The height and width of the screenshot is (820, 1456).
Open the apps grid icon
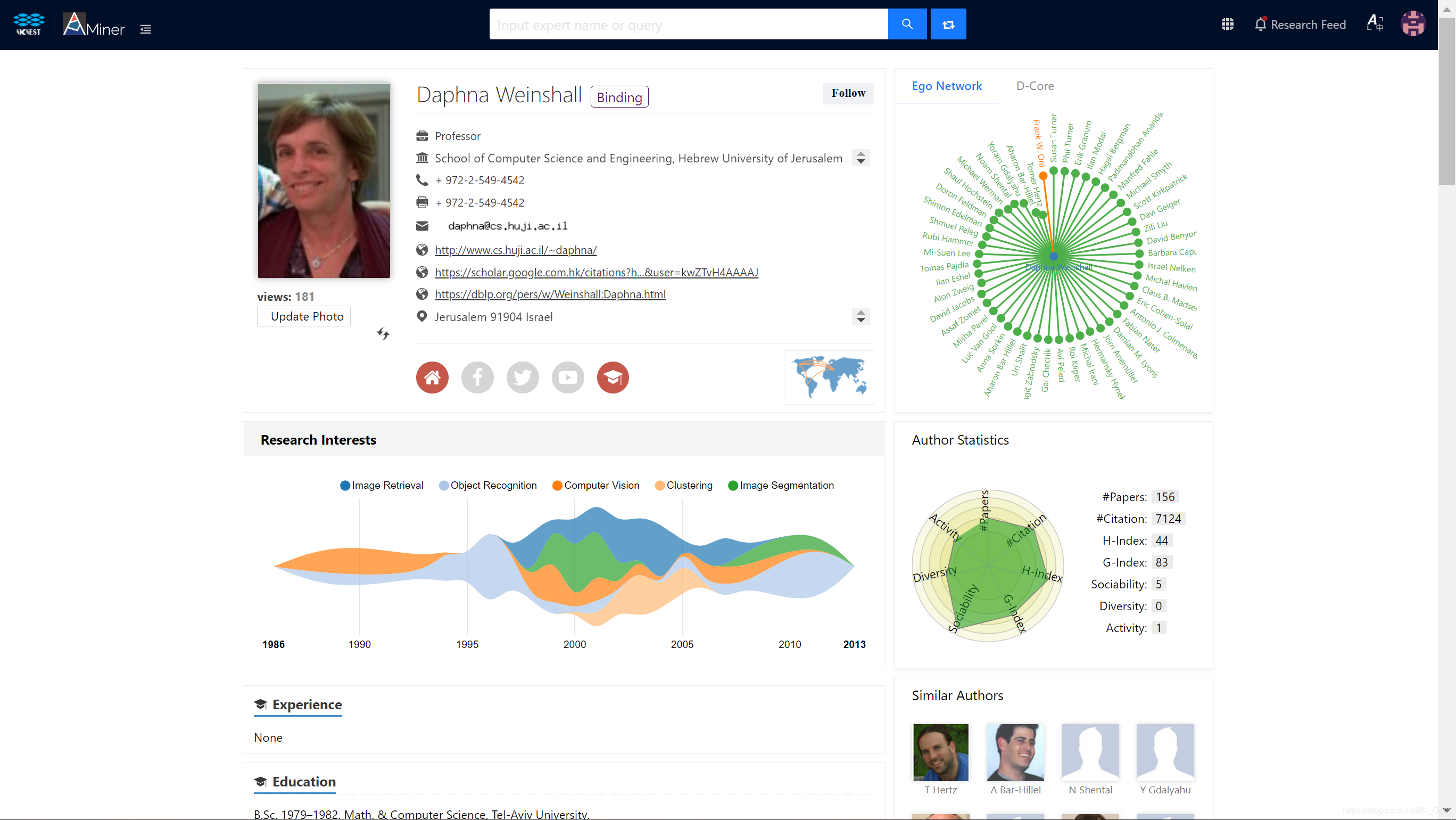pos(1227,24)
